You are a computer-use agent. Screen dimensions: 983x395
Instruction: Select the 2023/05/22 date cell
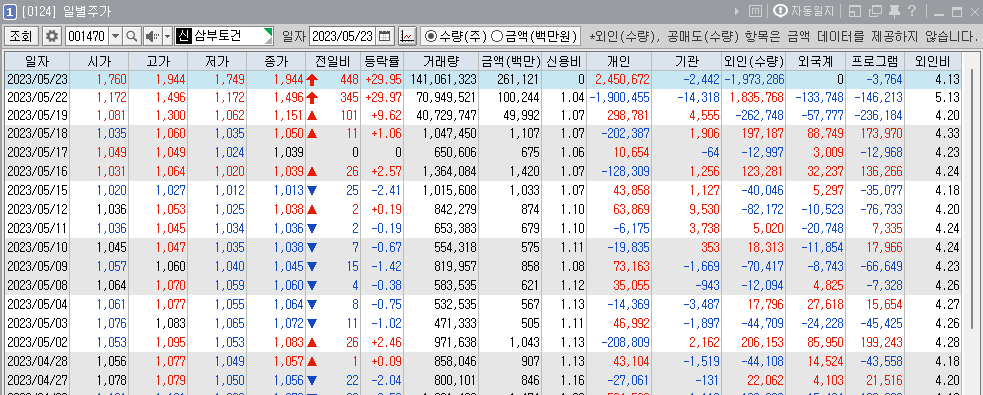coord(37,98)
